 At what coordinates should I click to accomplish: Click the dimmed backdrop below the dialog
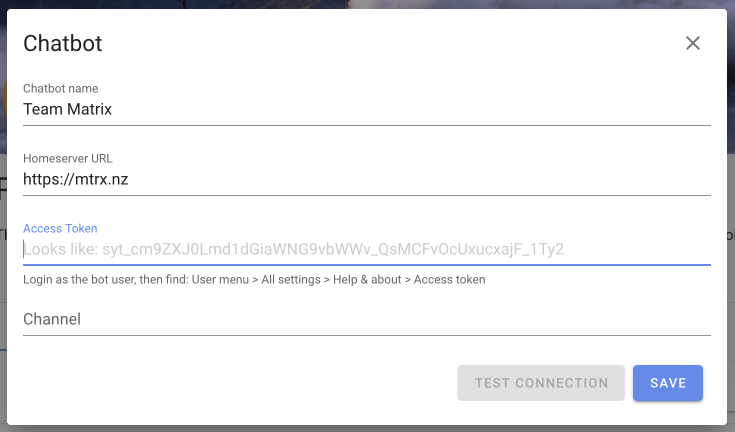(368, 429)
